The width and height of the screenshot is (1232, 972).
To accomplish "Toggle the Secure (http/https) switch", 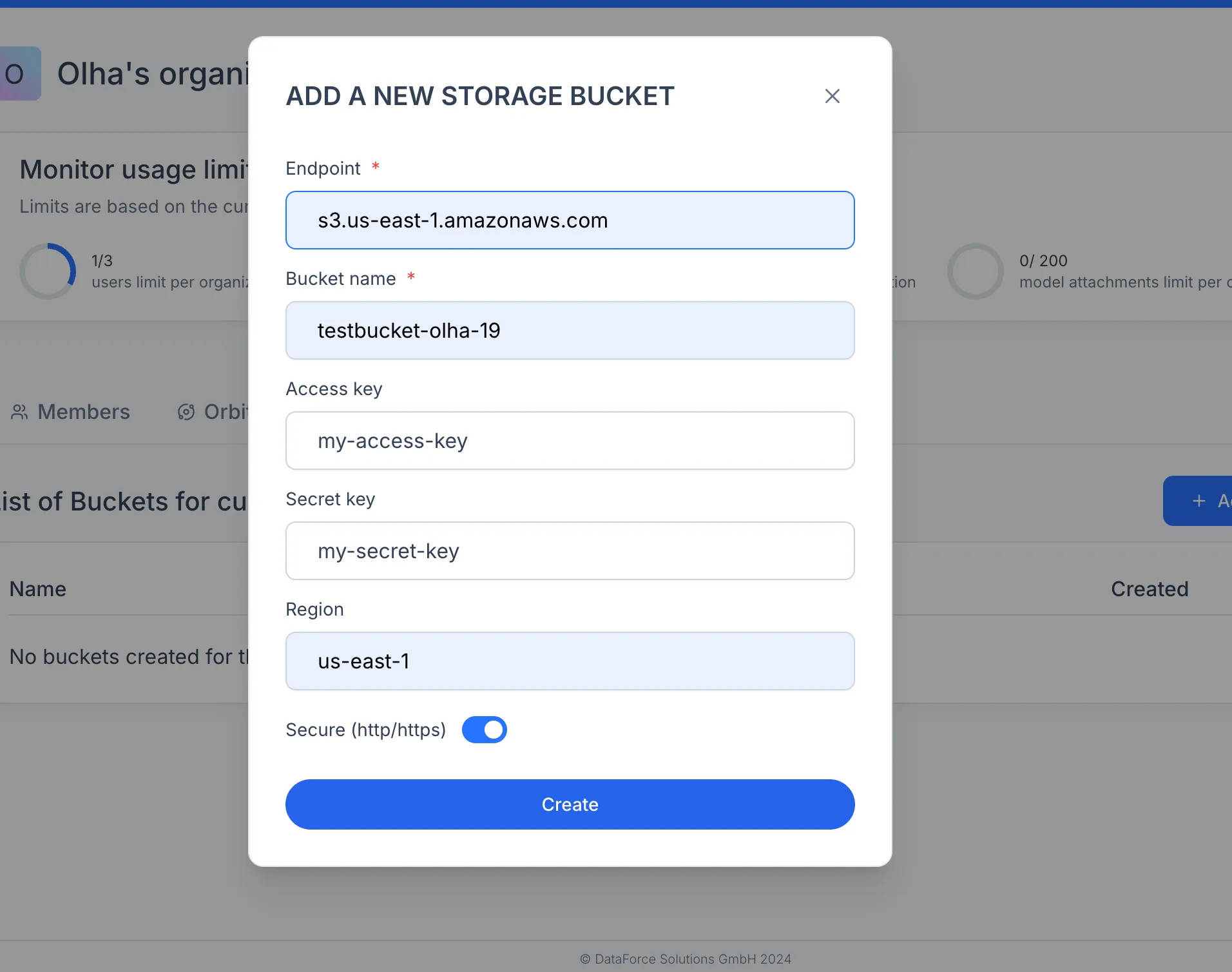I will [485, 730].
